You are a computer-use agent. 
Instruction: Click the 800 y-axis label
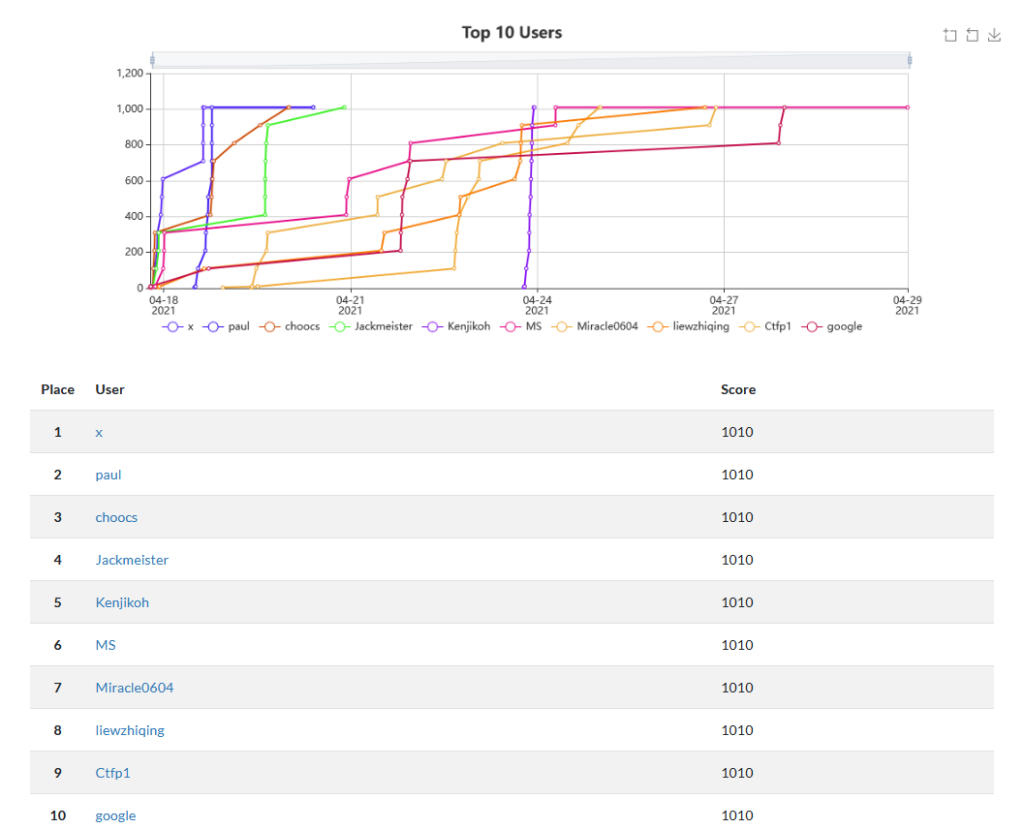pyautogui.click(x=134, y=144)
